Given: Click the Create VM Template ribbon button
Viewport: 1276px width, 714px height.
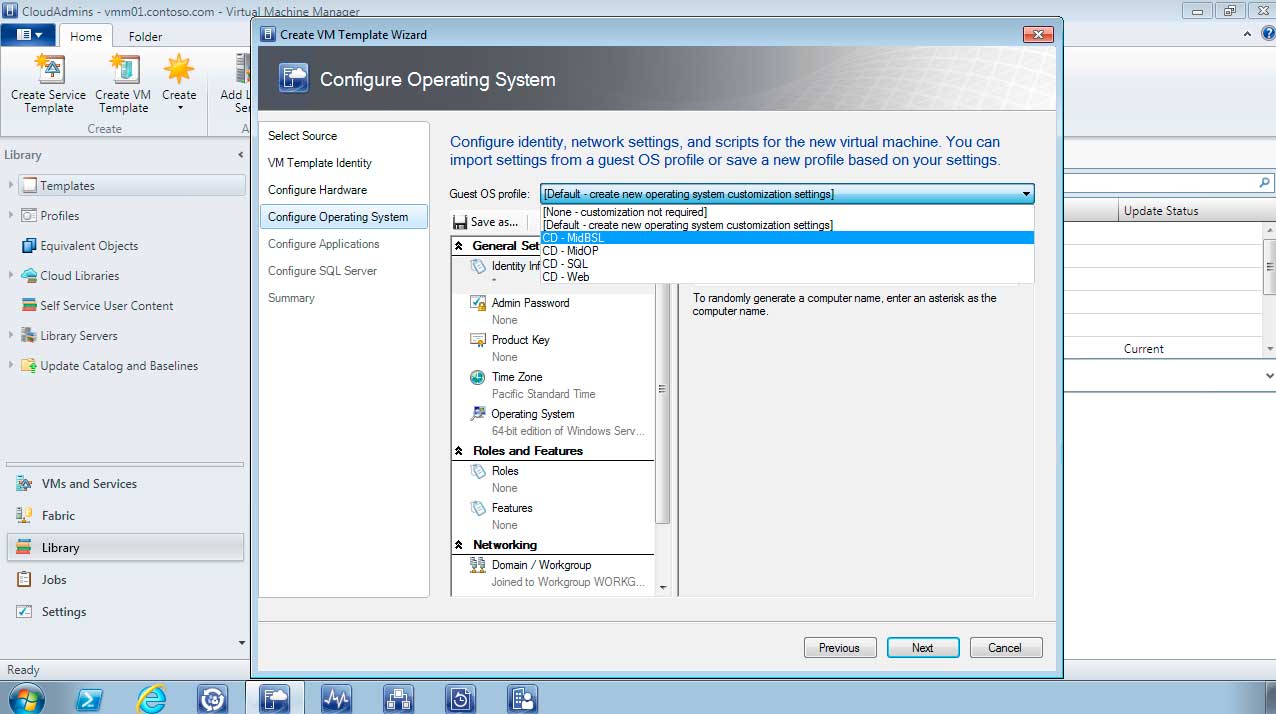Looking at the screenshot, I should click(123, 84).
